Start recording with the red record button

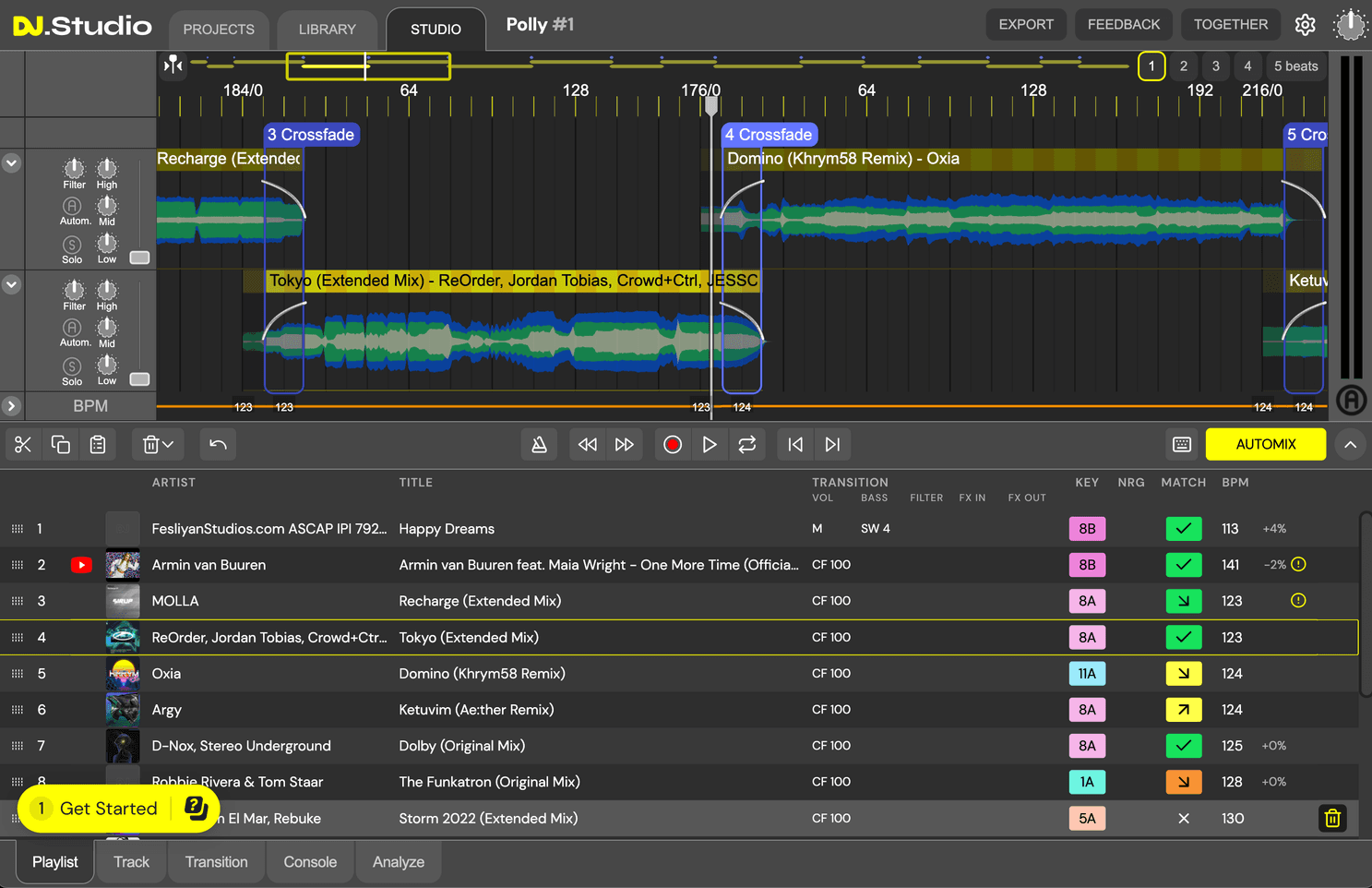[673, 445]
